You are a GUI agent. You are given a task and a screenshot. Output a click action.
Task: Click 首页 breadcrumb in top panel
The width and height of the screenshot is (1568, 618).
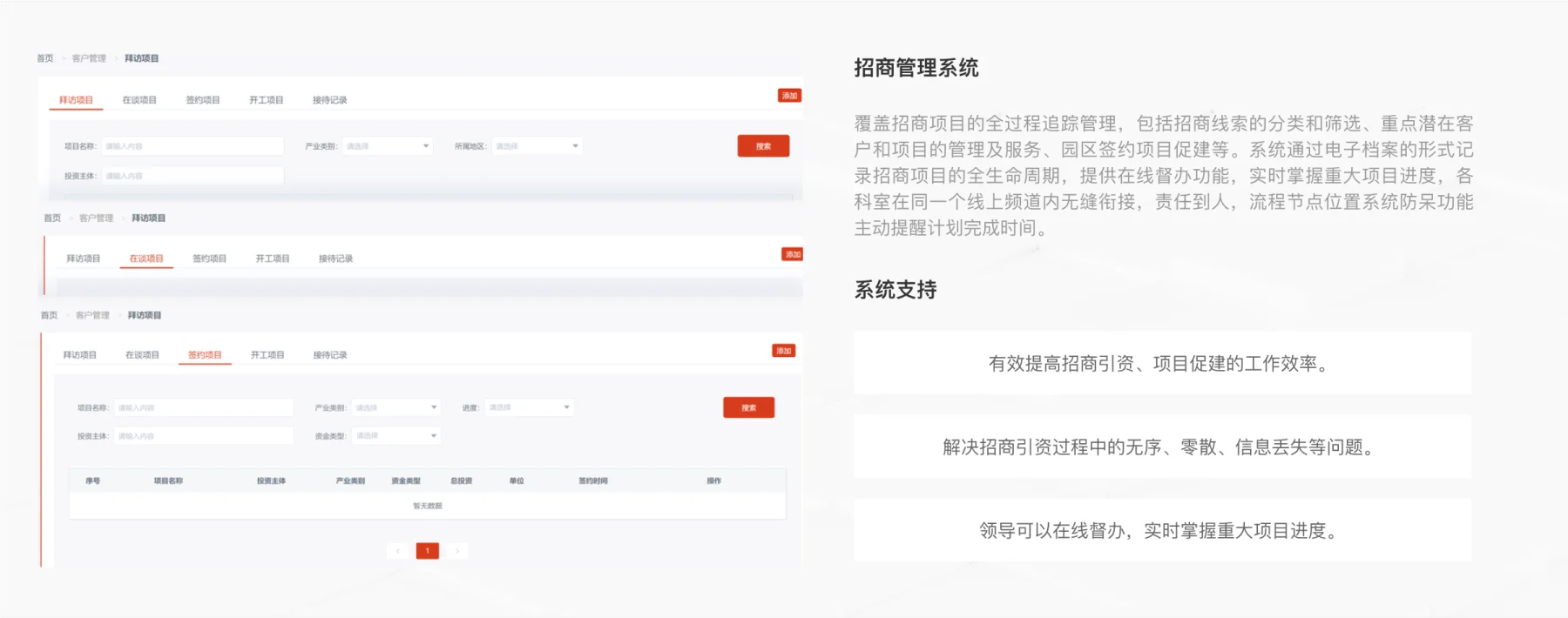click(x=45, y=58)
